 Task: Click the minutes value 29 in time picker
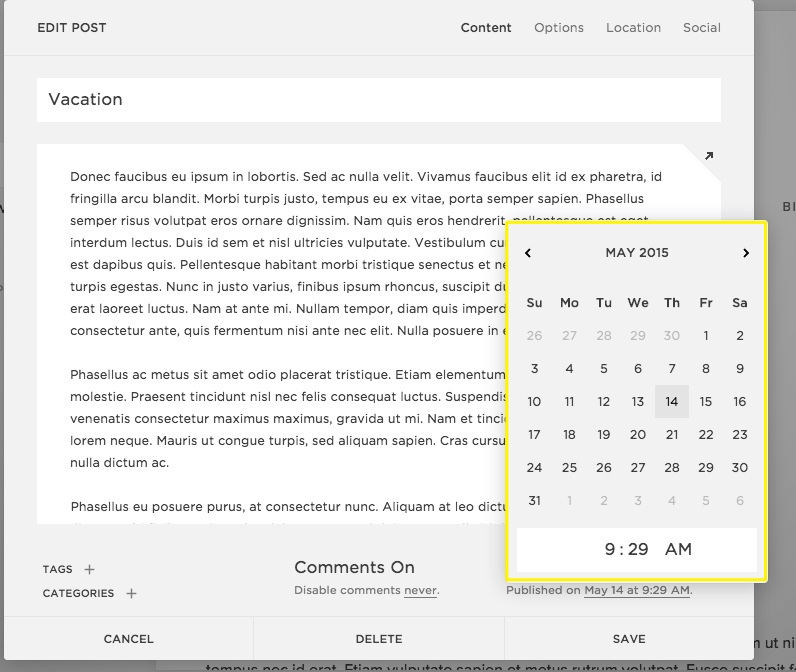pyautogui.click(x=638, y=549)
